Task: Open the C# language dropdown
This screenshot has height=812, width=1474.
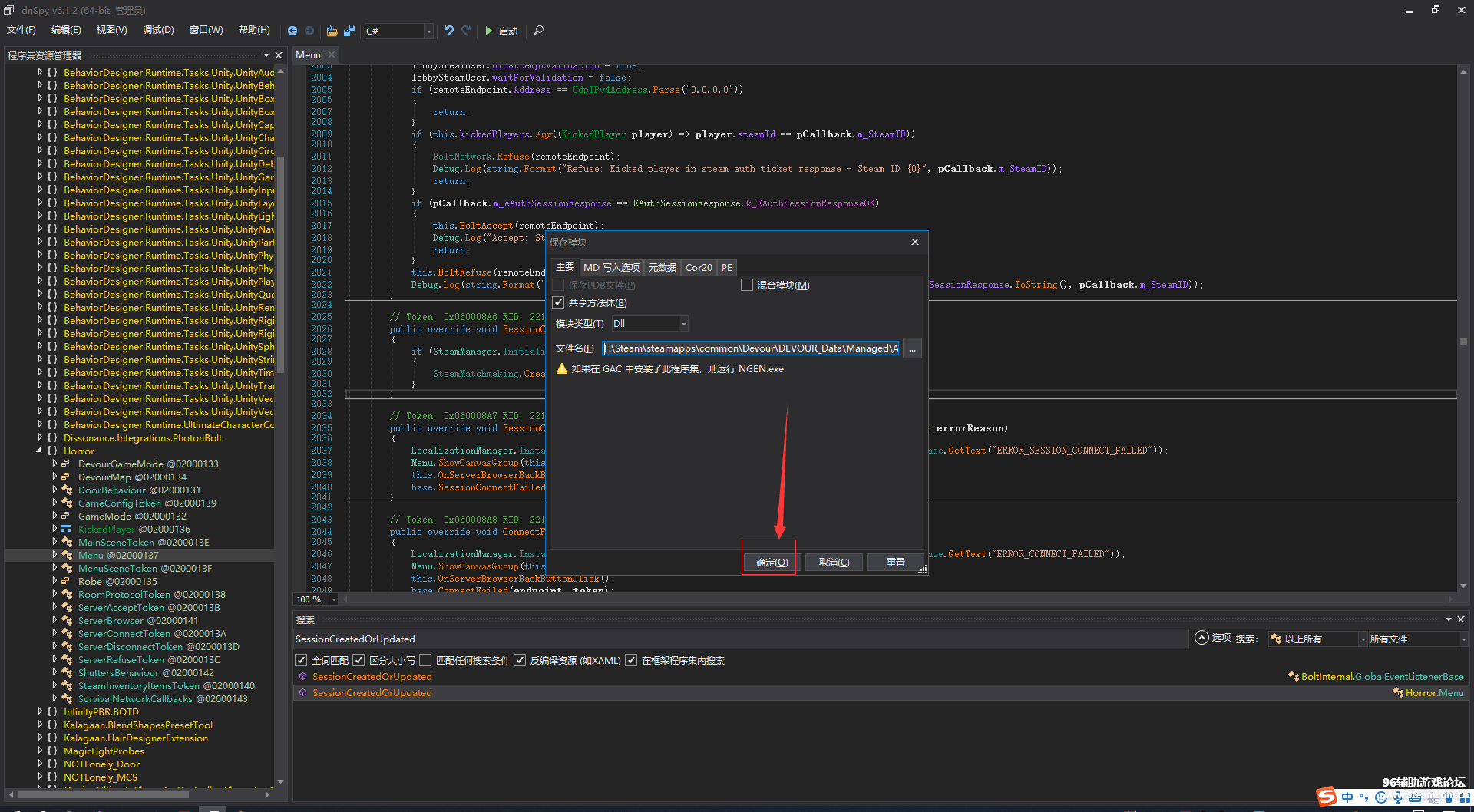Action: coord(399,31)
